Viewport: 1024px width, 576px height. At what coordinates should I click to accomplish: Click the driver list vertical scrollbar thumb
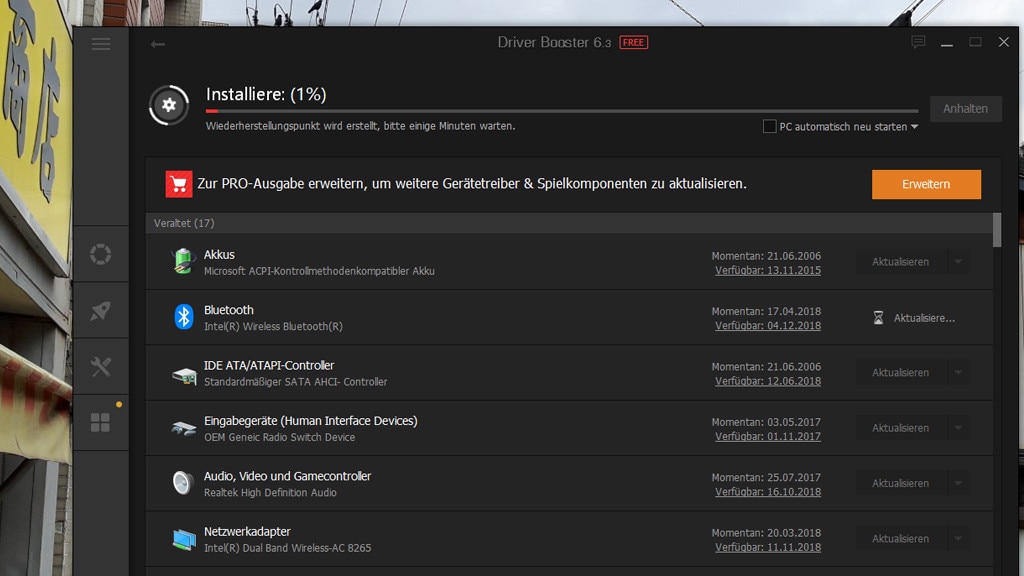tap(997, 230)
